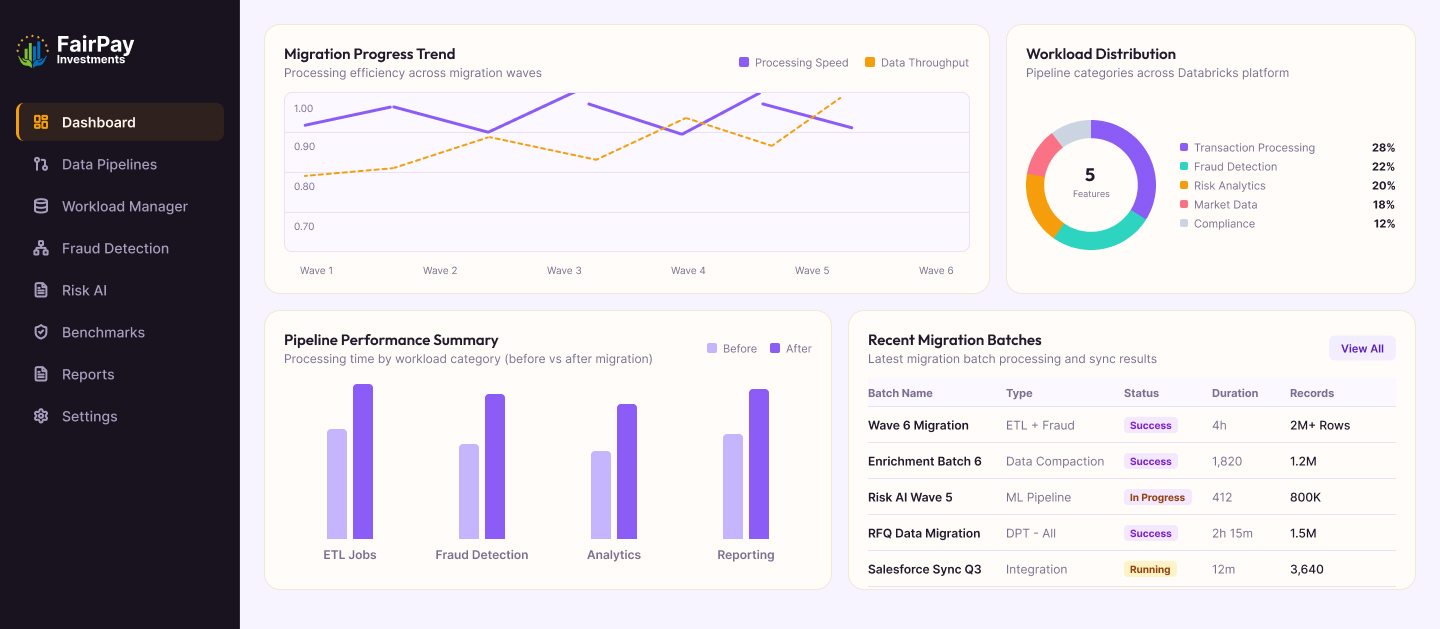The image size is (1440, 629).
Task: Click Fraud Detection teal legend dot
Action: coord(1184,166)
